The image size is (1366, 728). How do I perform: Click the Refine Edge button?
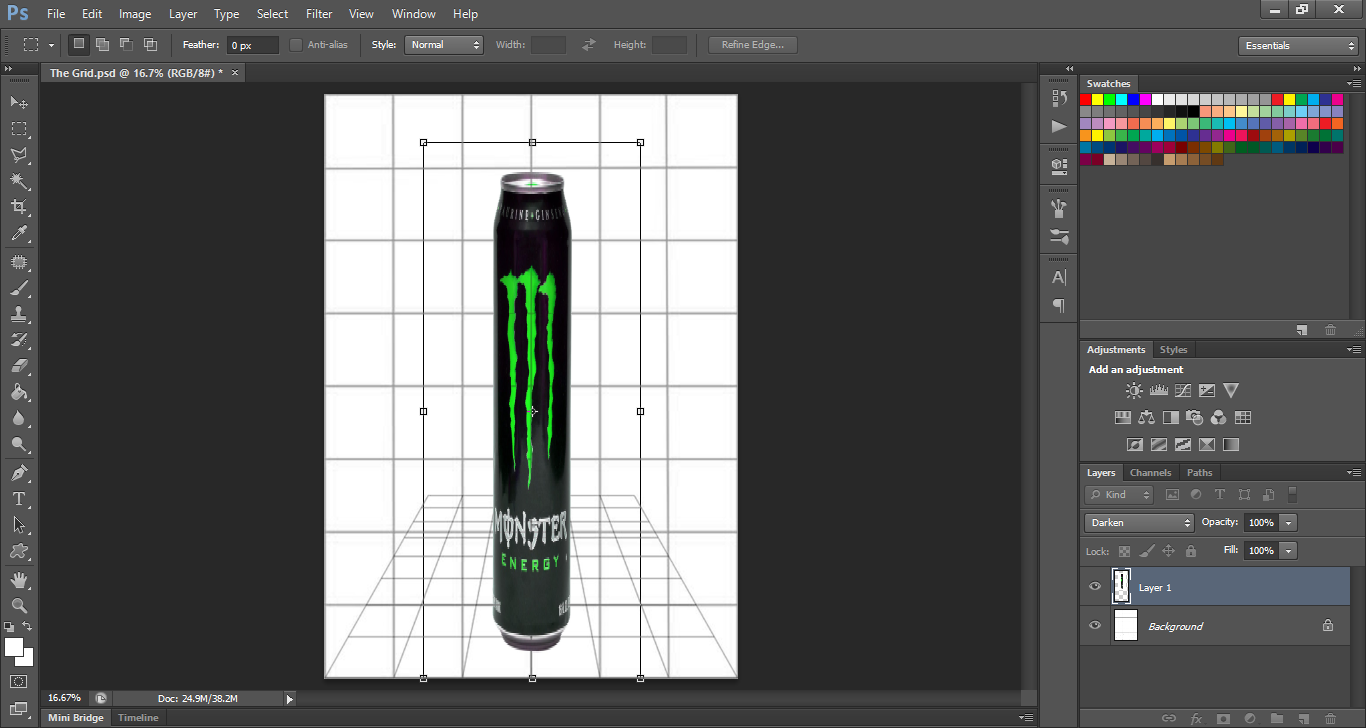click(752, 45)
